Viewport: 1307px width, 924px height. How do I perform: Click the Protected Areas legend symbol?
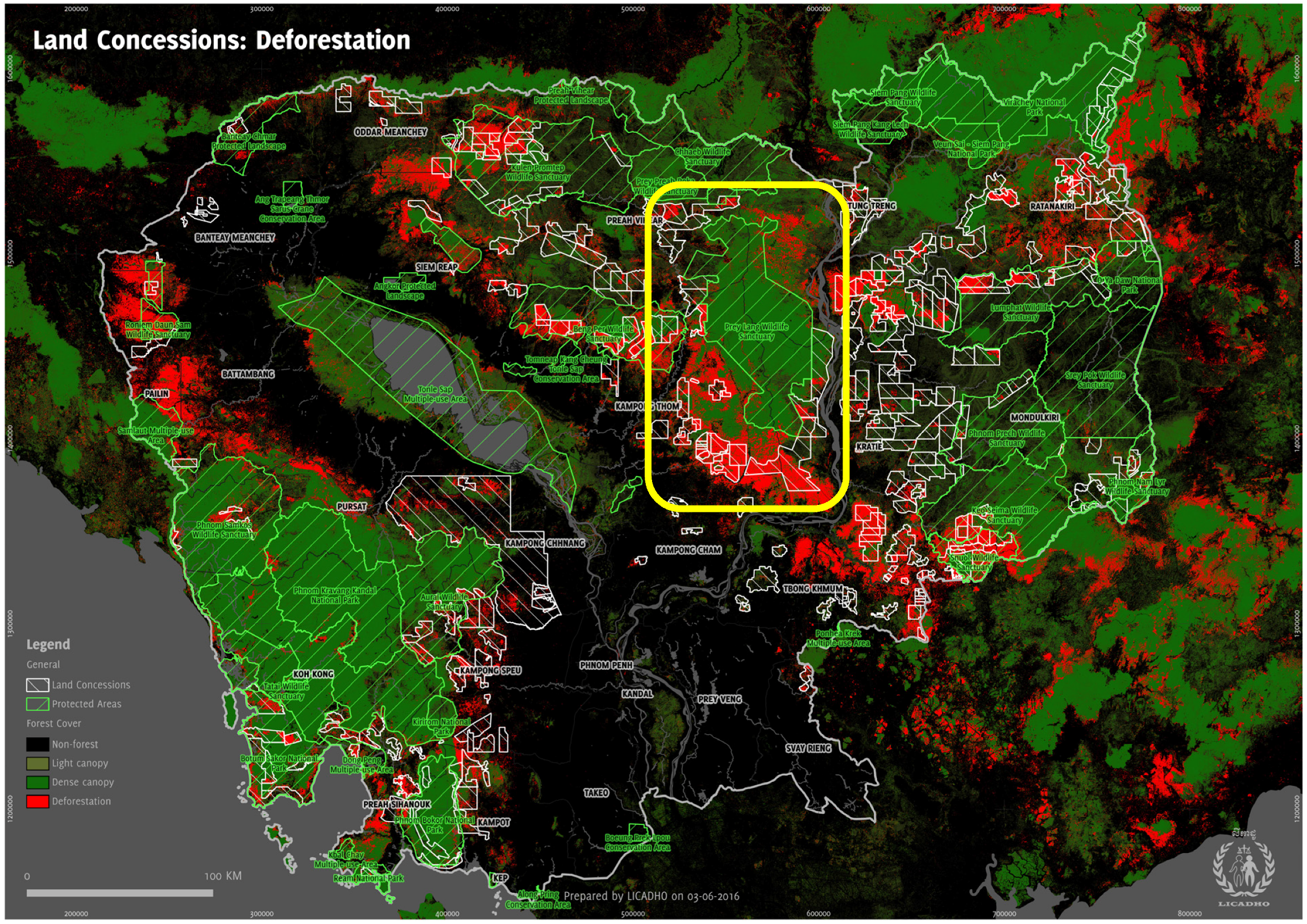[38, 705]
